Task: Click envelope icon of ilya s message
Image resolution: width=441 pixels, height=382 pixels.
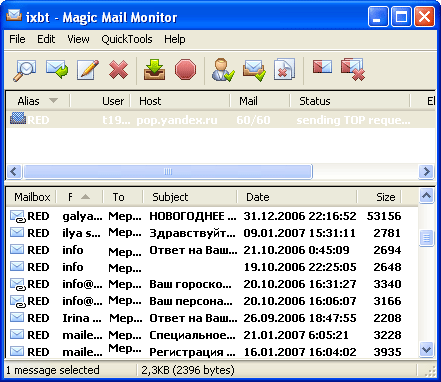Action: [17, 232]
